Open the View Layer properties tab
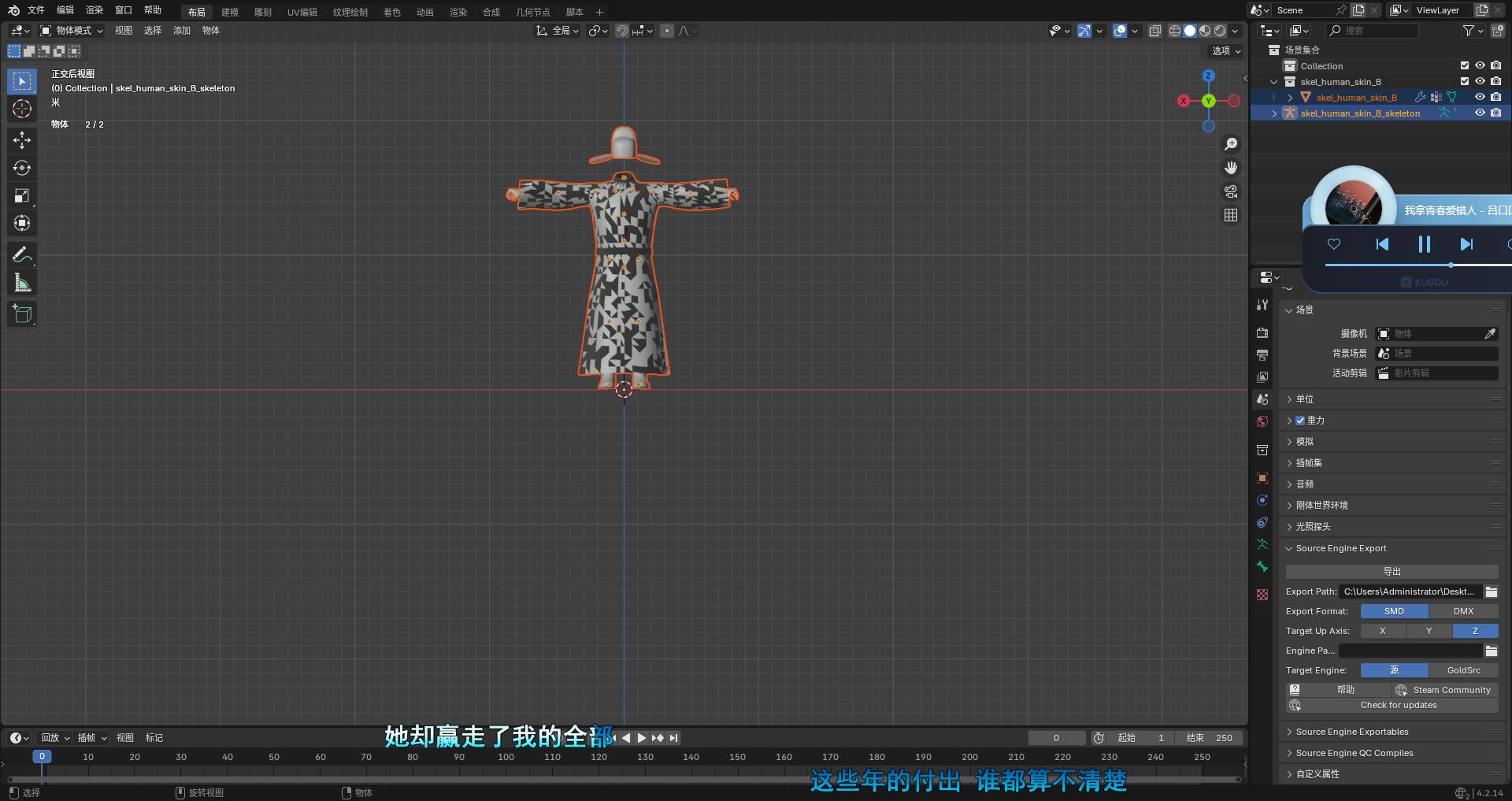 [1262, 377]
